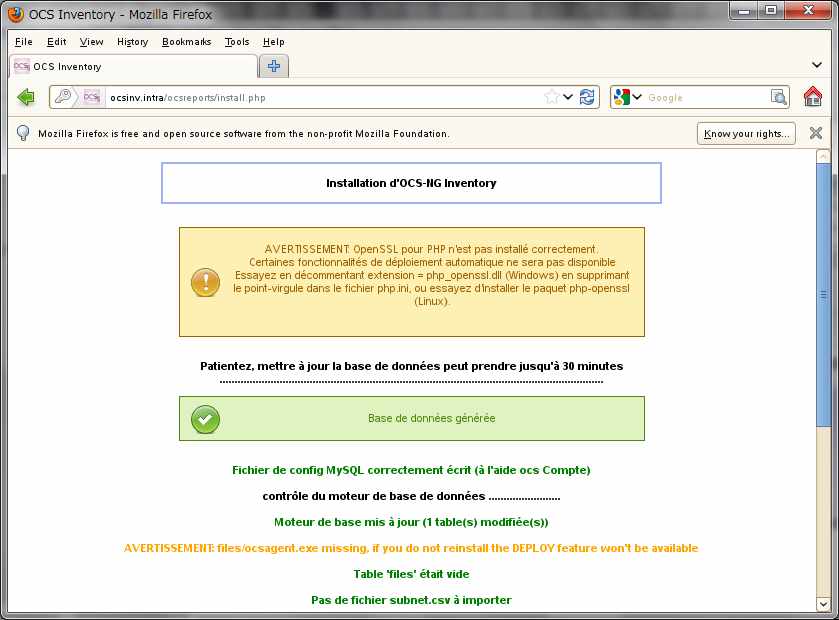Viewport: 839px width, 620px height.
Task: Click 'Fichier de config MySQL correctement écrit' text
Action: coord(411,470)
